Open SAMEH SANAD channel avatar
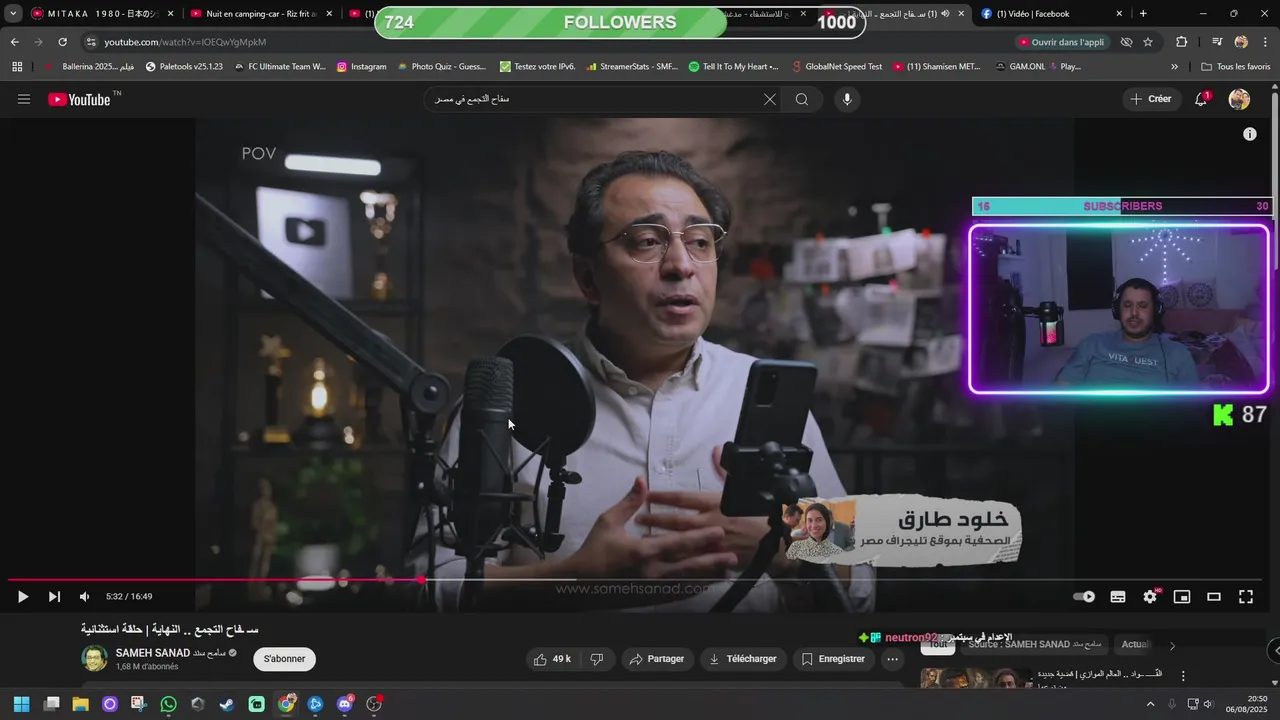 [x=94, y=659]
